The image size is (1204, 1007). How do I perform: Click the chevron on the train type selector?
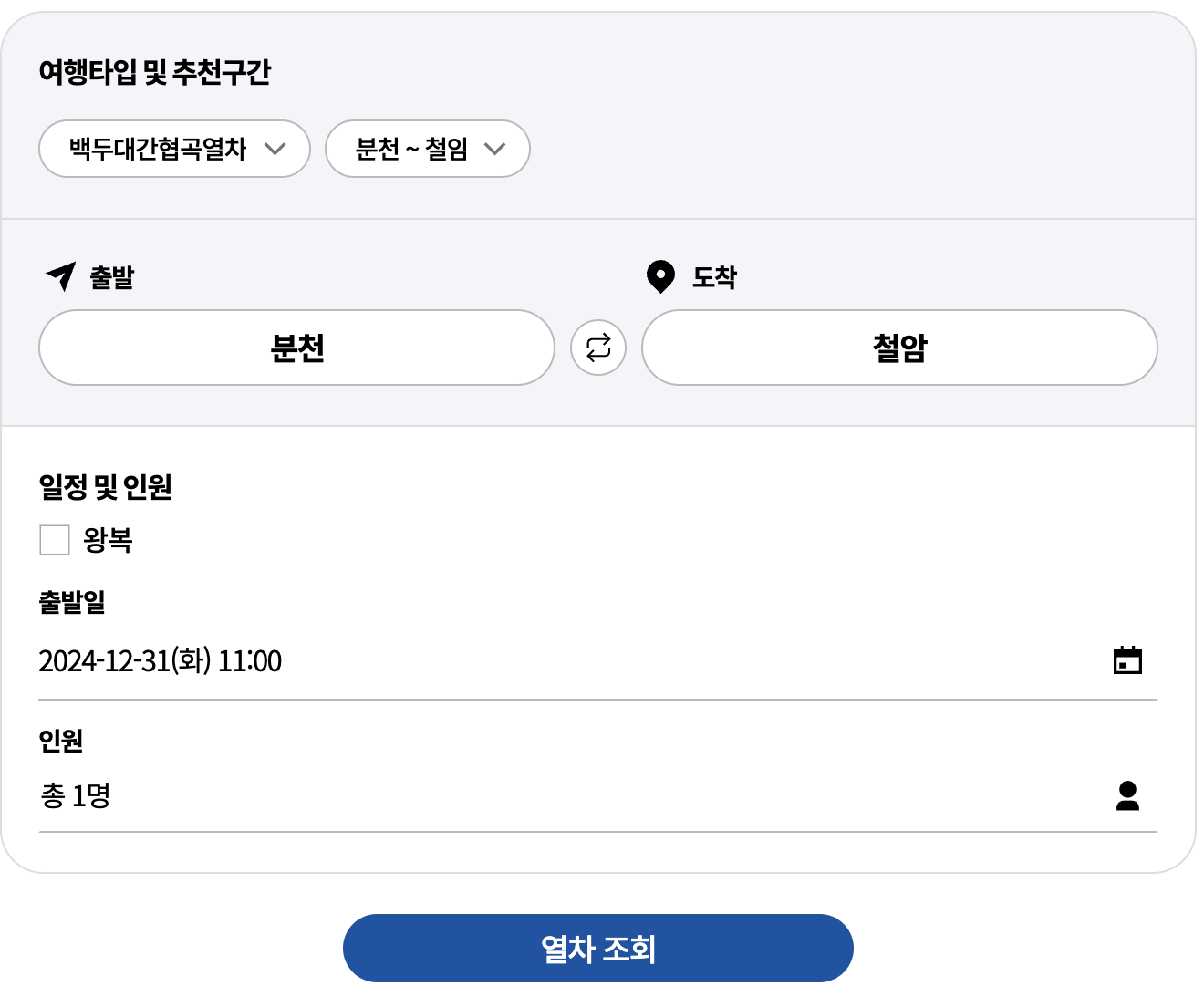pos(278,149)
